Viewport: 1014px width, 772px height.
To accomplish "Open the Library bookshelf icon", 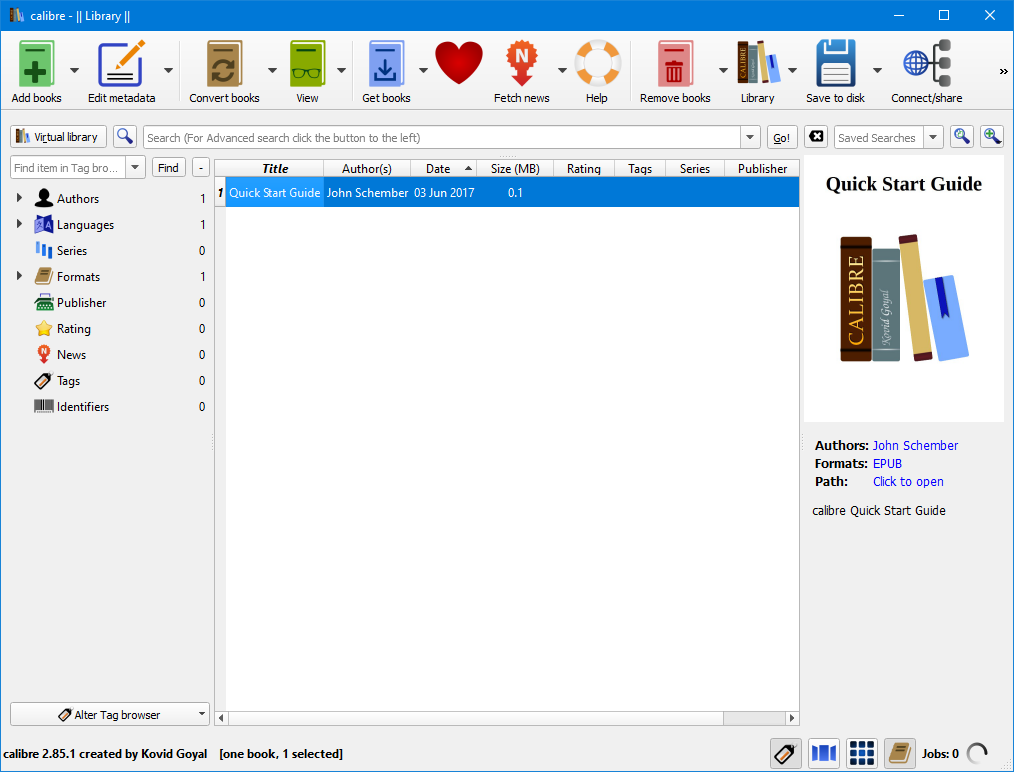I will point(758,63).
